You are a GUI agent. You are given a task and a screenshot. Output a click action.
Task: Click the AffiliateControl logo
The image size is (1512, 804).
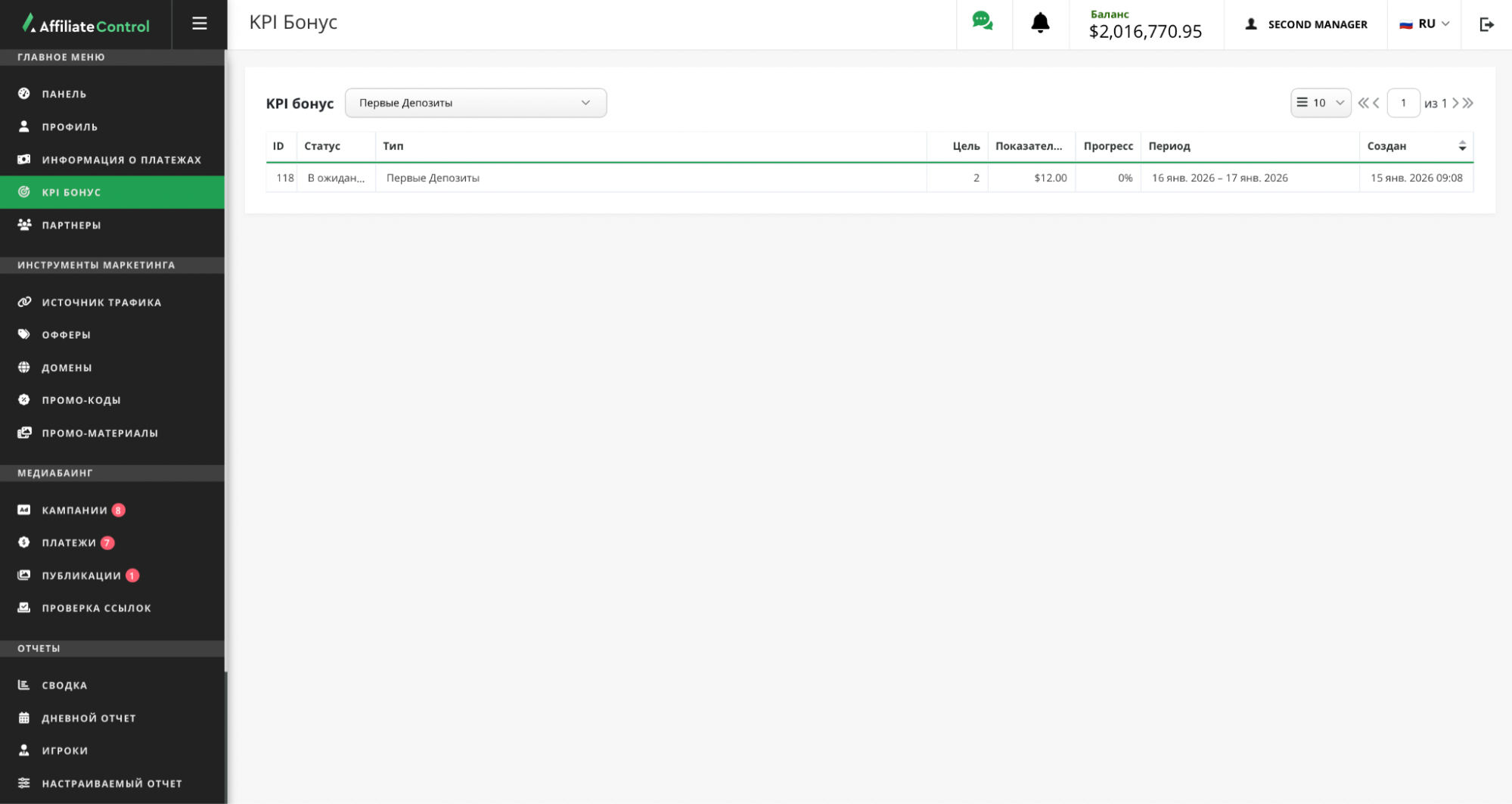86,25
